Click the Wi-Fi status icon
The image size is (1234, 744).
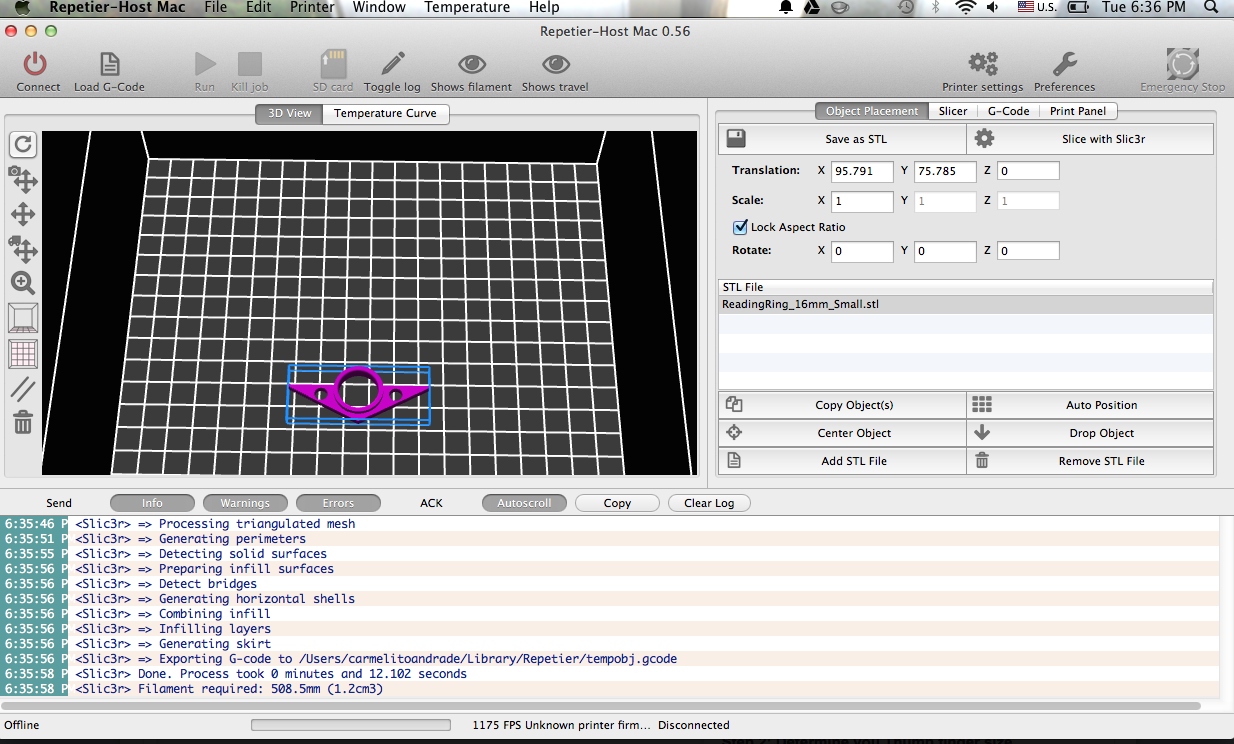[965, 7]
